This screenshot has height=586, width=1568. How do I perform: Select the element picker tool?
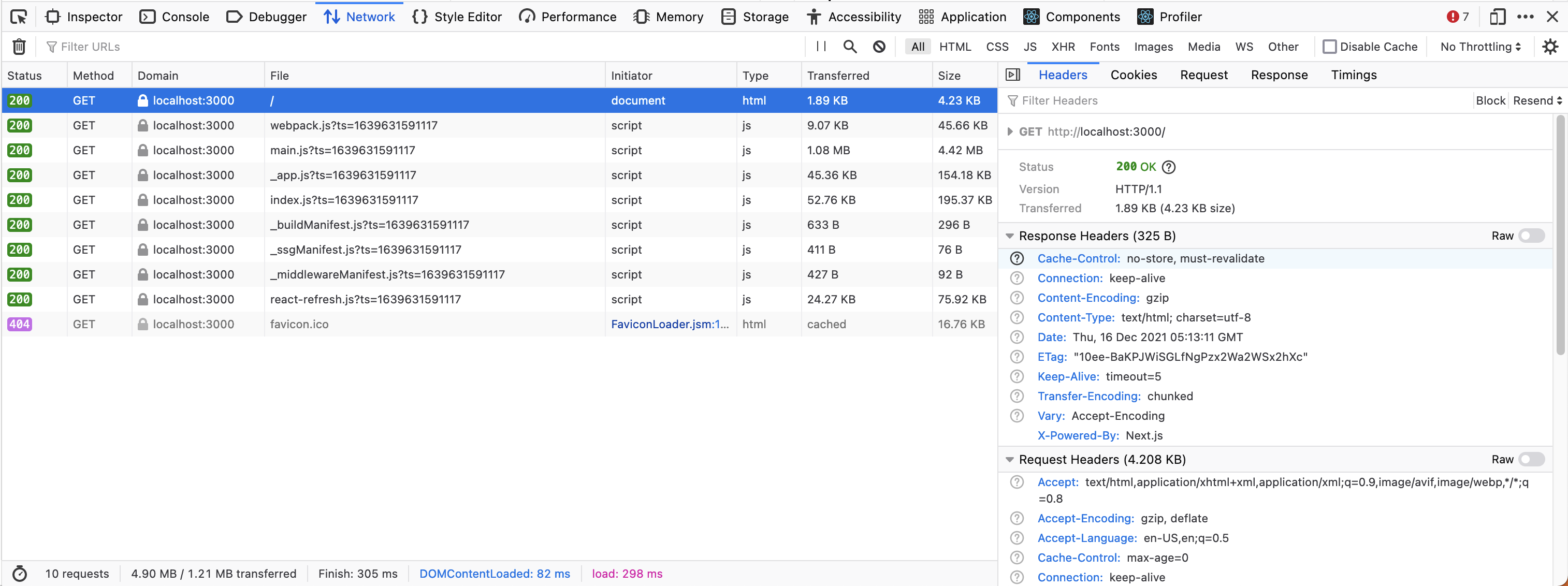pyautogui.click(x=18, y=17)
